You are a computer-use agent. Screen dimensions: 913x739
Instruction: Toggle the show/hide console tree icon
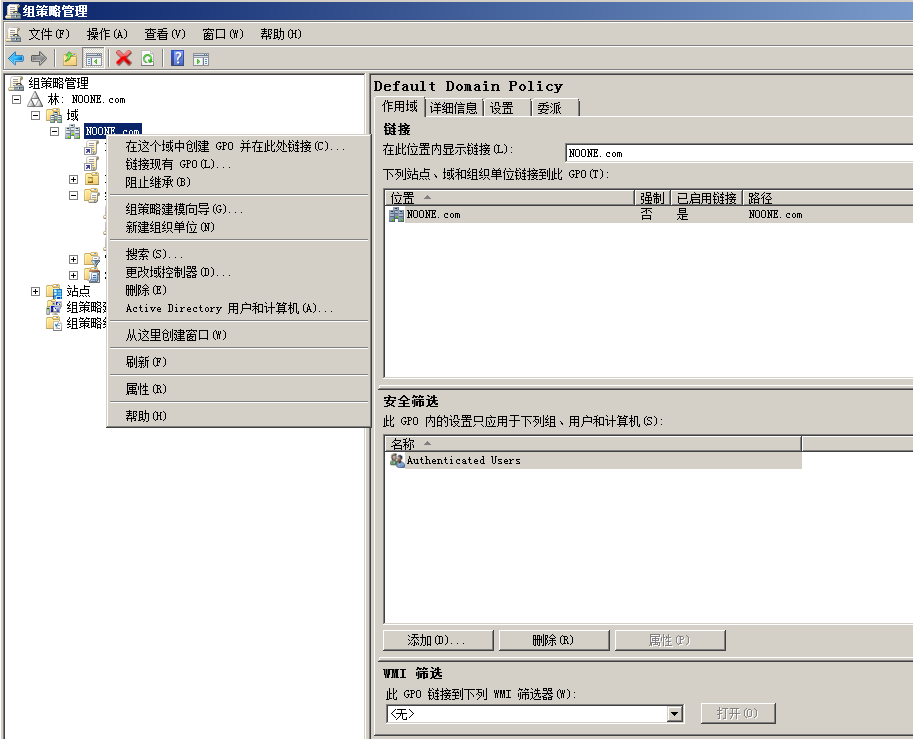click(x=93, y=58)
